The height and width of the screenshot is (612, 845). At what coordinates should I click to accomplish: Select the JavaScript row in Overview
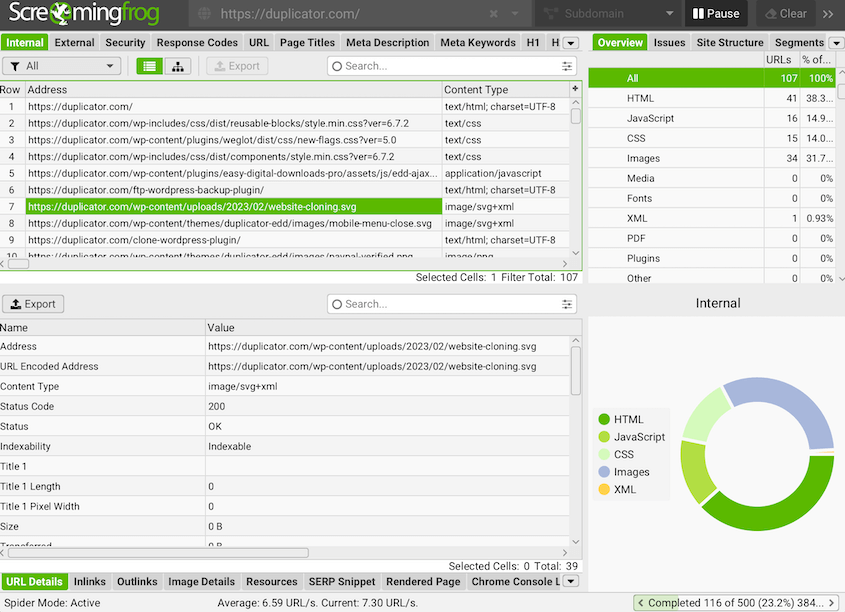pos(711,119)
